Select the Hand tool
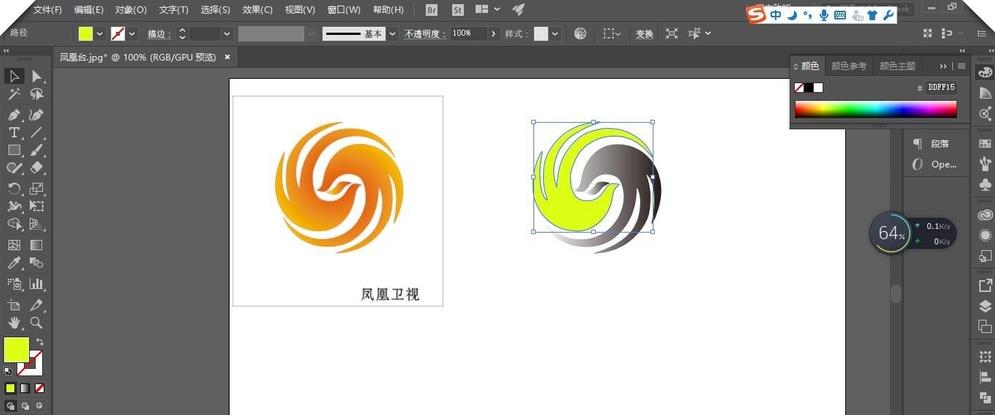The image size is (995, 415). click(14, 323)
